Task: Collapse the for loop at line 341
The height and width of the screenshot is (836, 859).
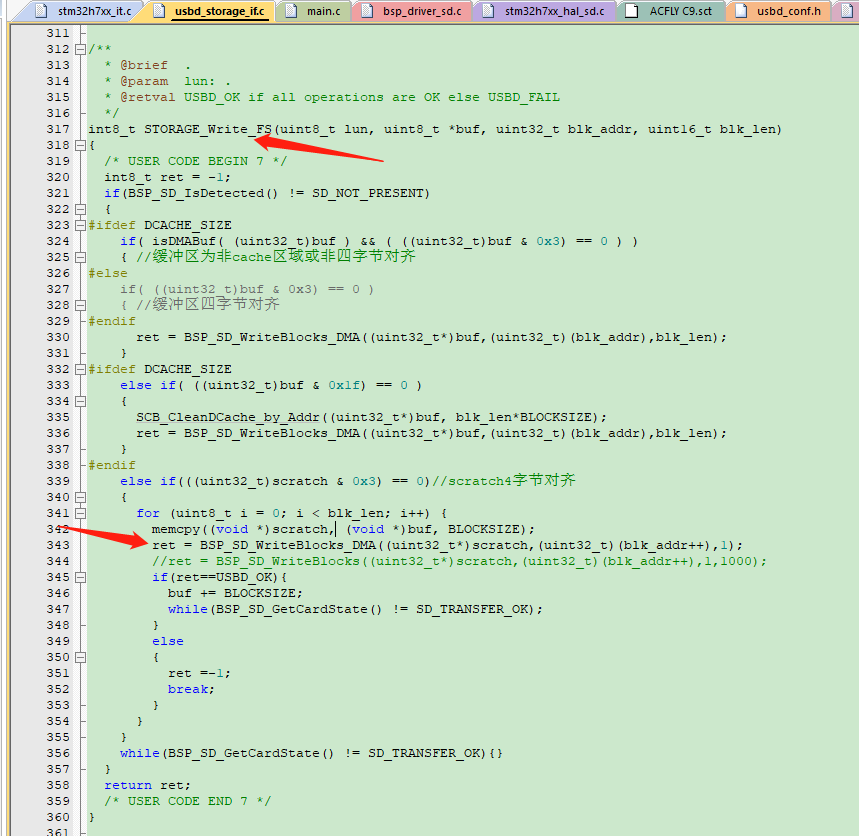Action: pyautogui.click(x=81, y=513)
